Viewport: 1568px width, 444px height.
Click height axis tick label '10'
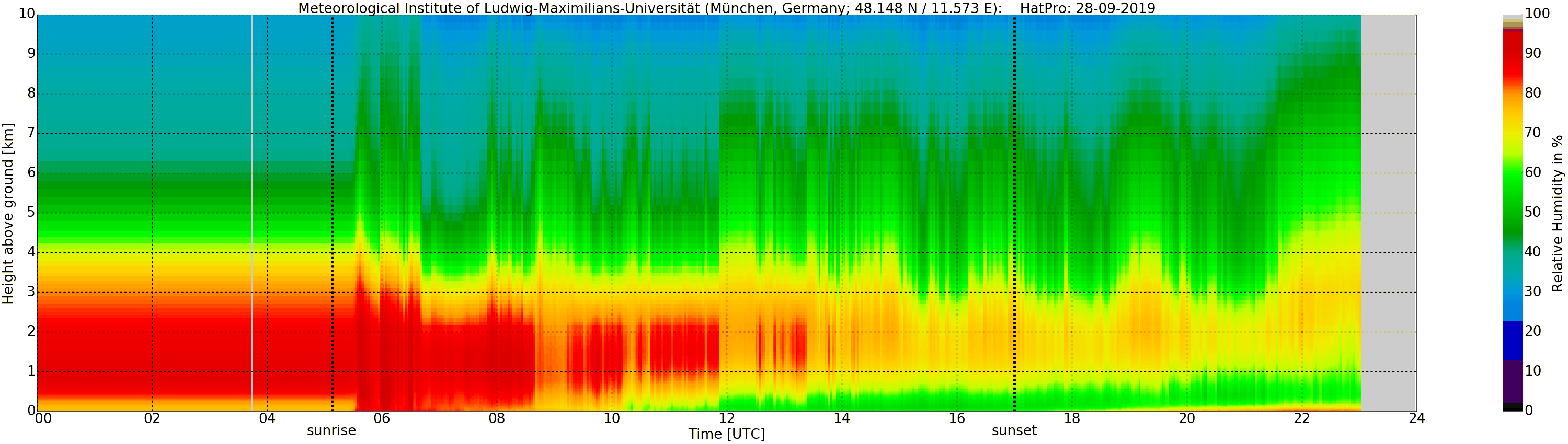click(27, 14)
